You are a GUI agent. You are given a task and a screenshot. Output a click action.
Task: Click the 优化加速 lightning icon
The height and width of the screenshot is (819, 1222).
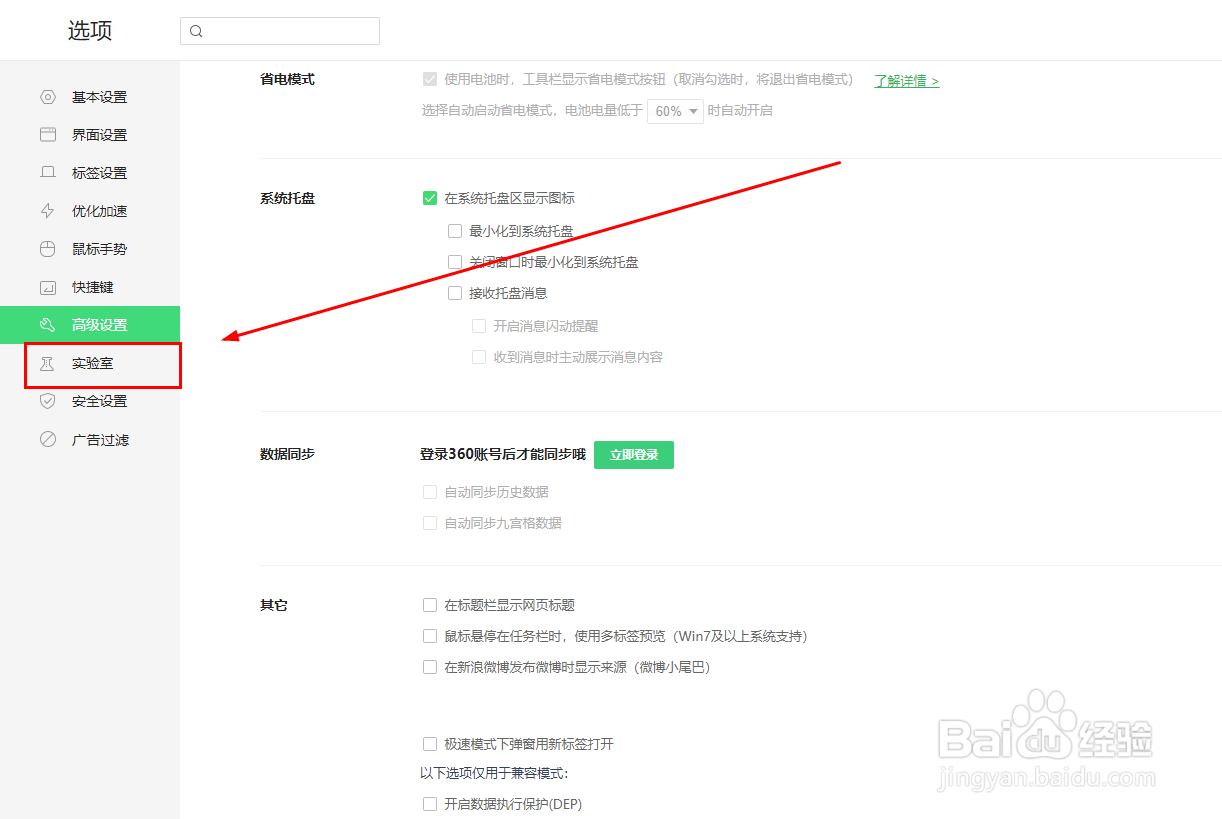click(x=47, y=211)
